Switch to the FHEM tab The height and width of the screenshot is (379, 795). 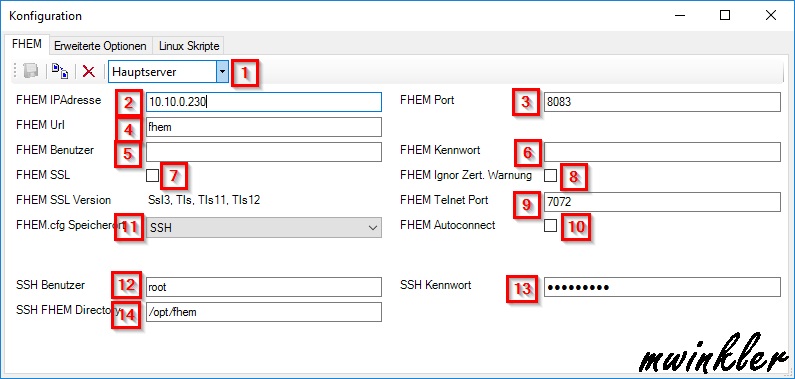coord(26,44)
